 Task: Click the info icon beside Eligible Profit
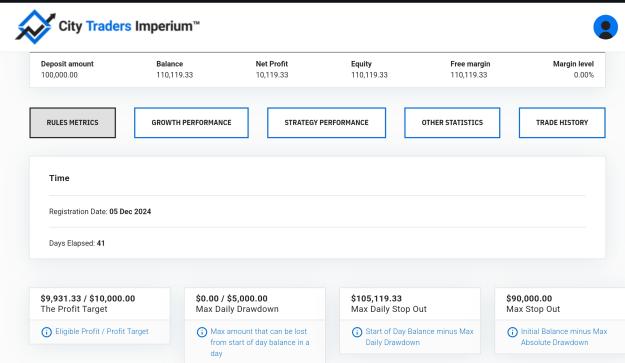pos(47,332)
